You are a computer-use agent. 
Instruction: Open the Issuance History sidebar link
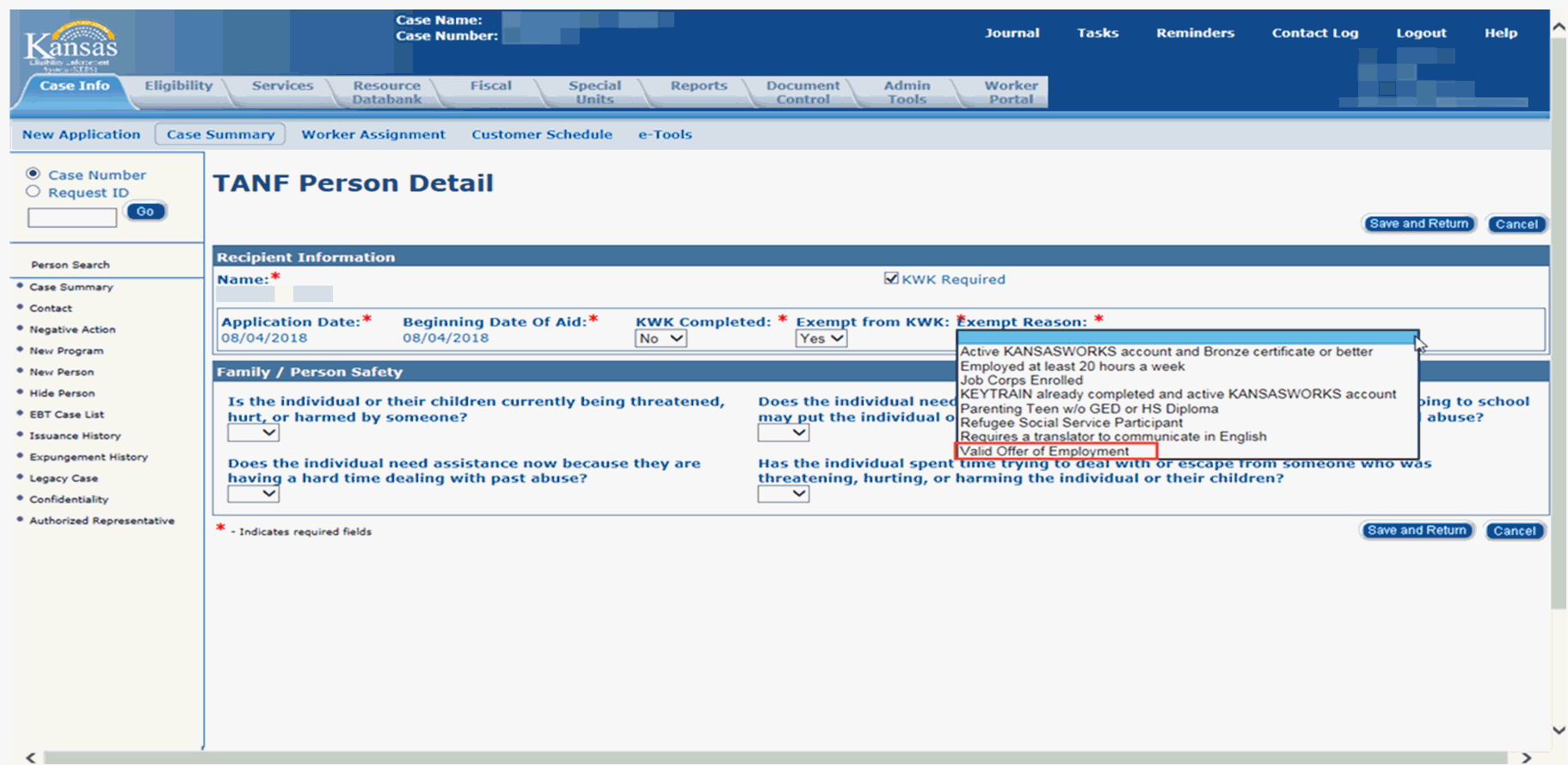pyautogui.click(x=75, y=435)
